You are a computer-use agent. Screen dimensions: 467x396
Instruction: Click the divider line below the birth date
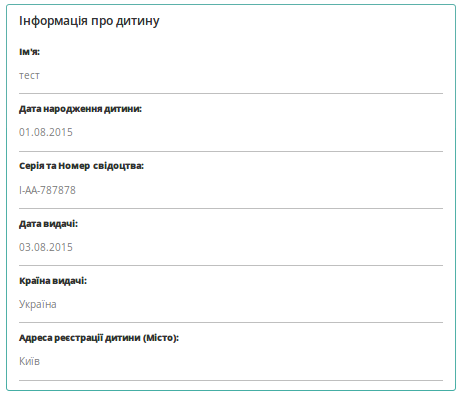point(231,151)
